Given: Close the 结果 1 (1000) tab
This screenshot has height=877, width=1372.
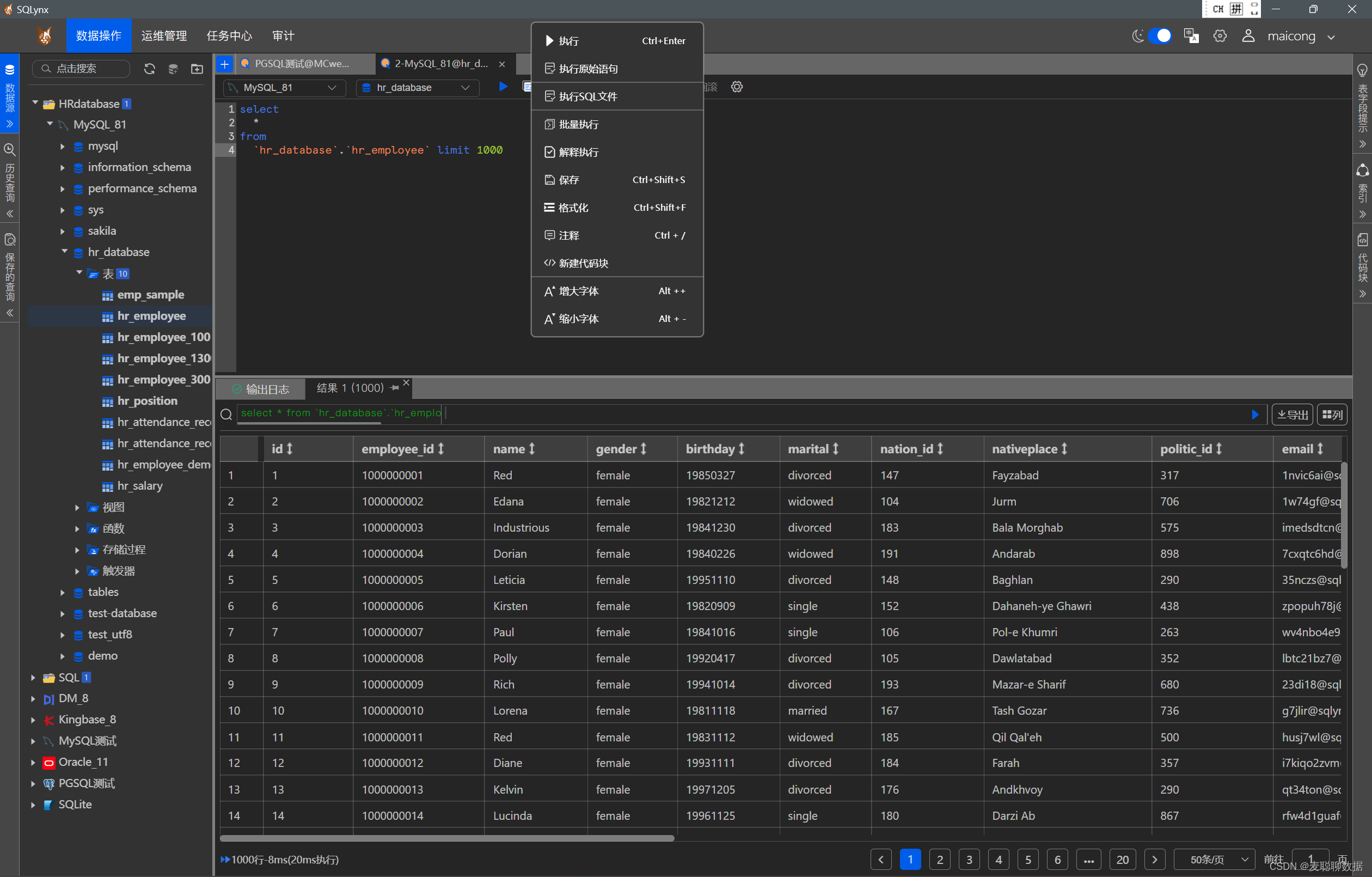Looking at the screenshot, I should (x=406, y=382).
